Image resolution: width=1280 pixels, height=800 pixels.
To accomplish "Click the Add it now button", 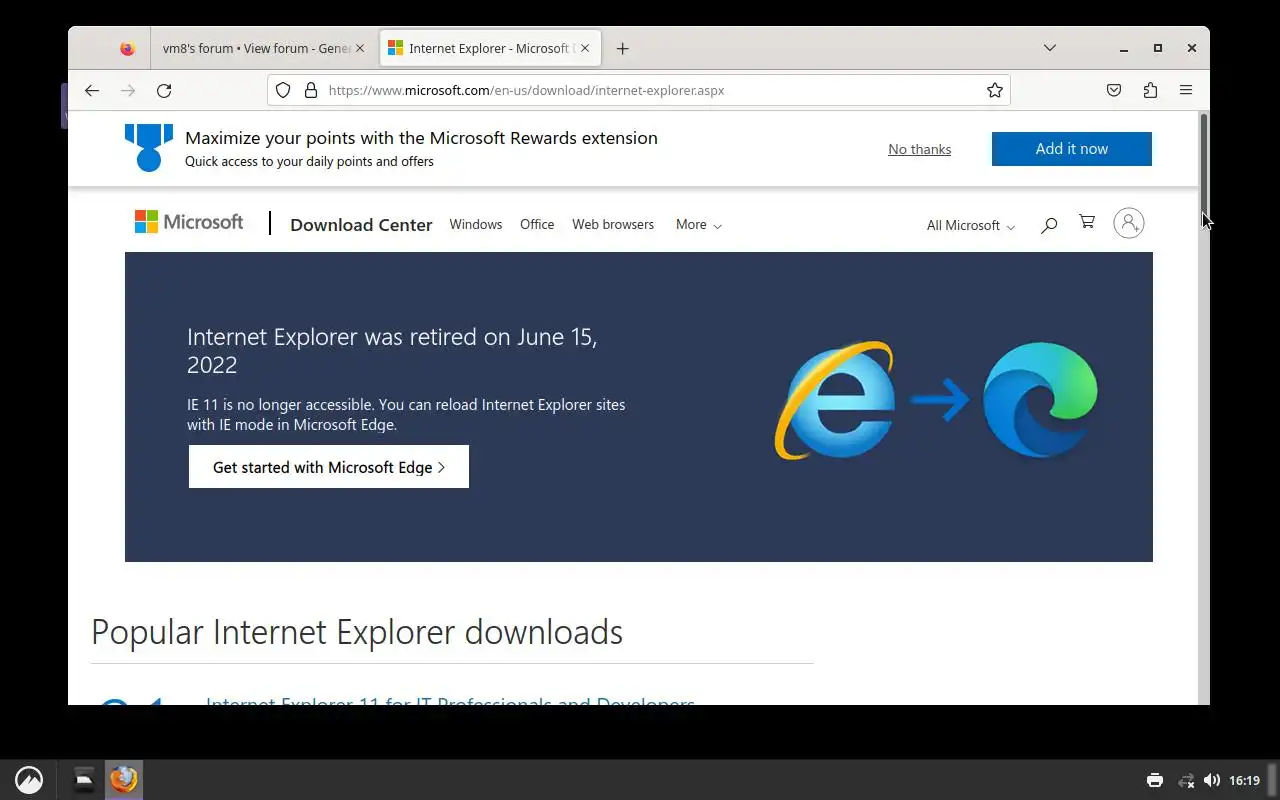I will point(1072,148).
